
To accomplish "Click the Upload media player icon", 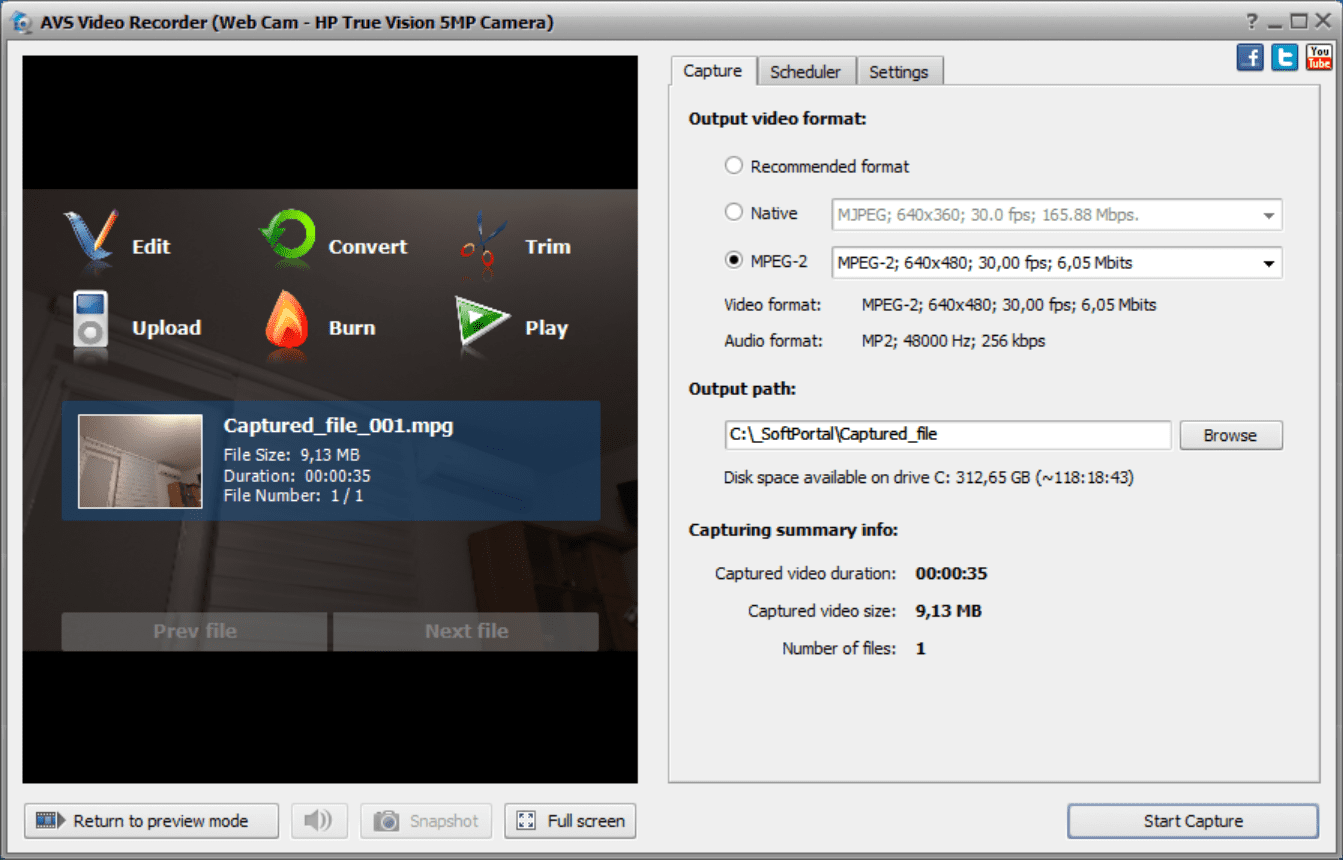I will click(x=90, y=320).
